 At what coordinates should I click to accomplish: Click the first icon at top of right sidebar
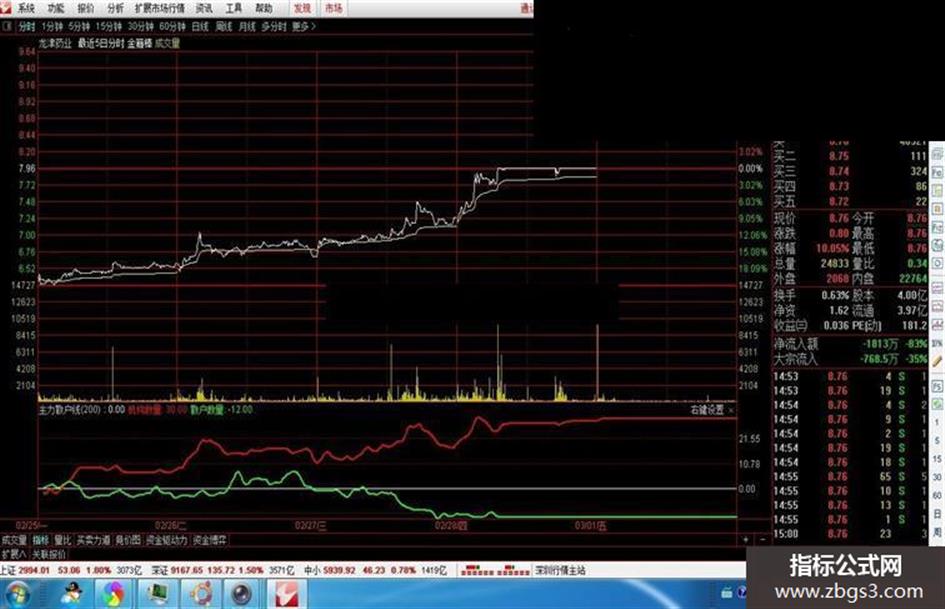click(937, 155)
